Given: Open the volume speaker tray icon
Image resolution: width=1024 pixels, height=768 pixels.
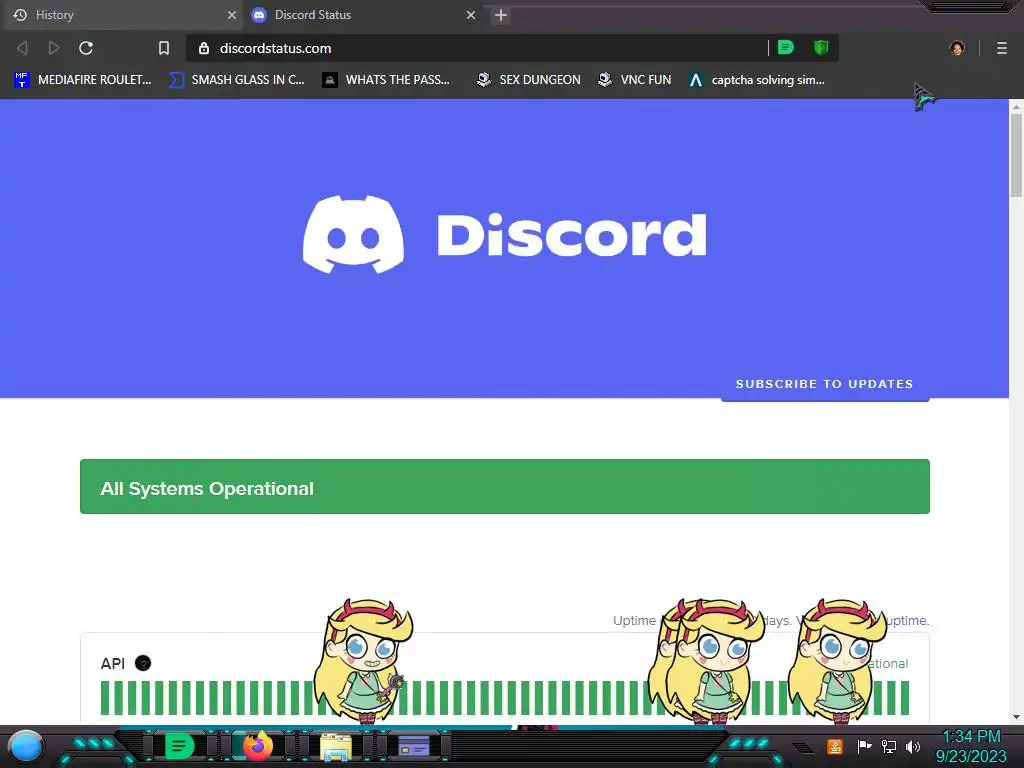Looking at the screenshot, I should click(913, 746).
